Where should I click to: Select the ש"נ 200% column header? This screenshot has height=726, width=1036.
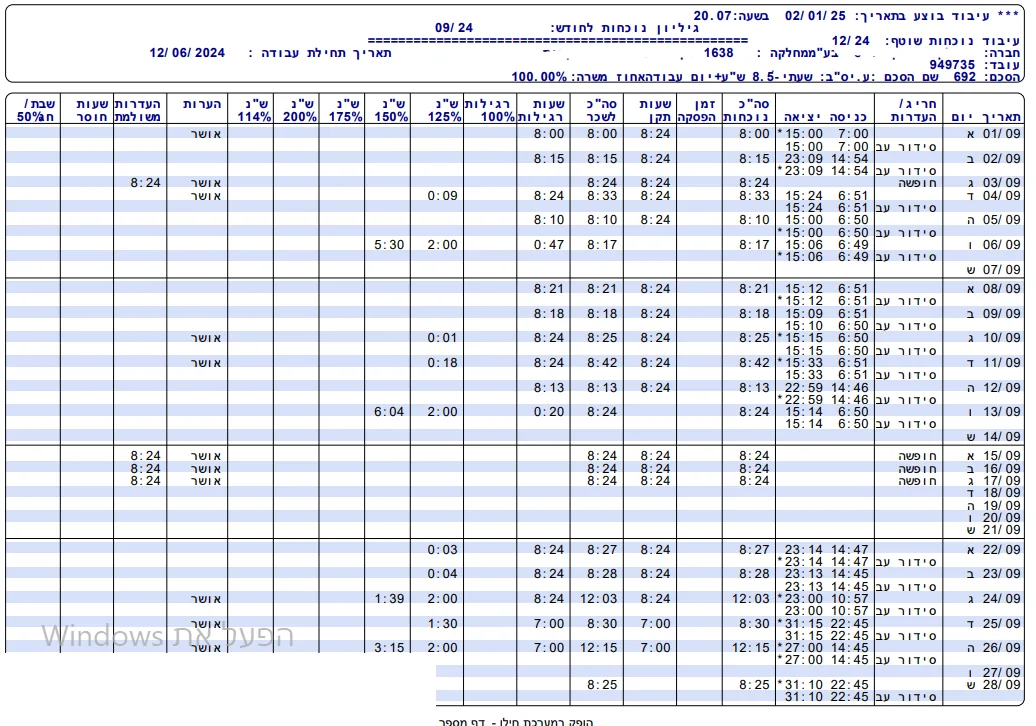[299, 110]
